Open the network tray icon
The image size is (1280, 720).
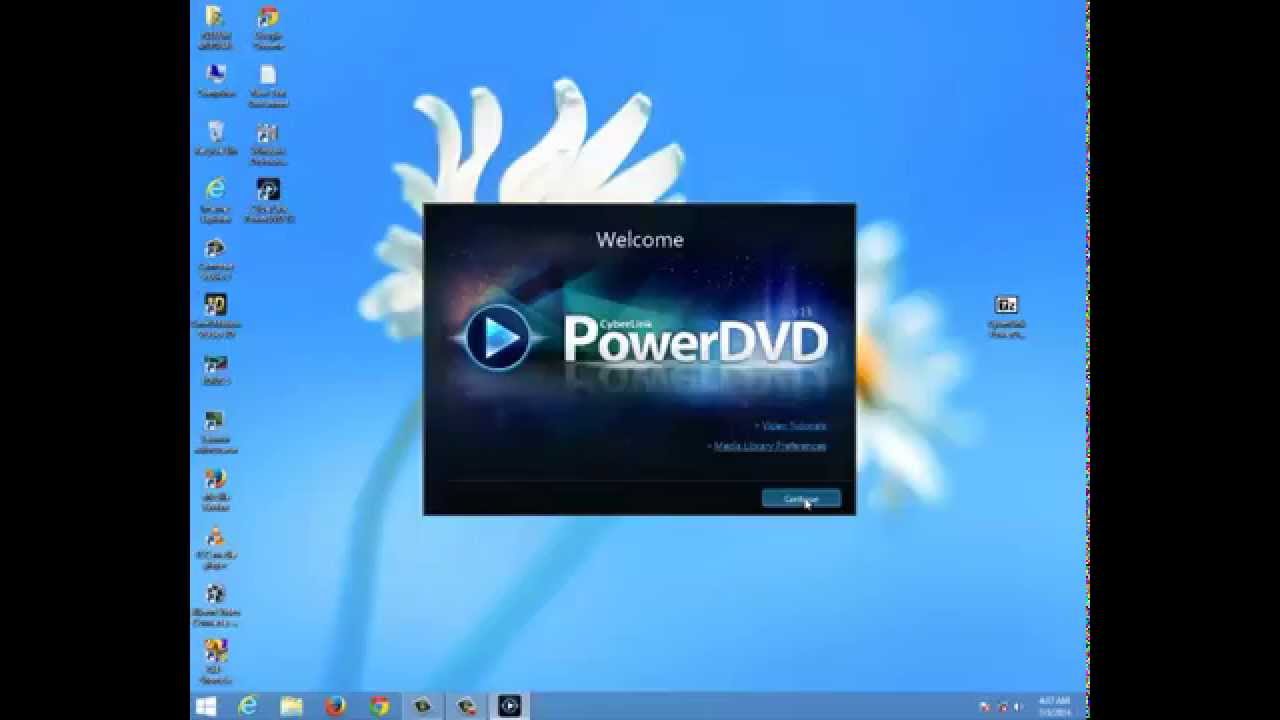[x=1002, y=707]
